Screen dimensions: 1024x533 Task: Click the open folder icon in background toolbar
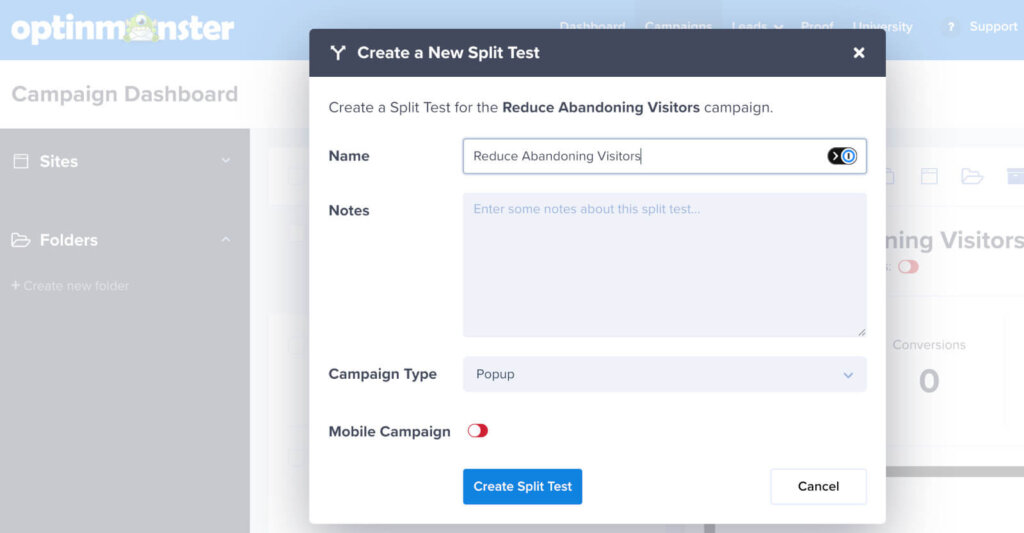tap(972, 176)
